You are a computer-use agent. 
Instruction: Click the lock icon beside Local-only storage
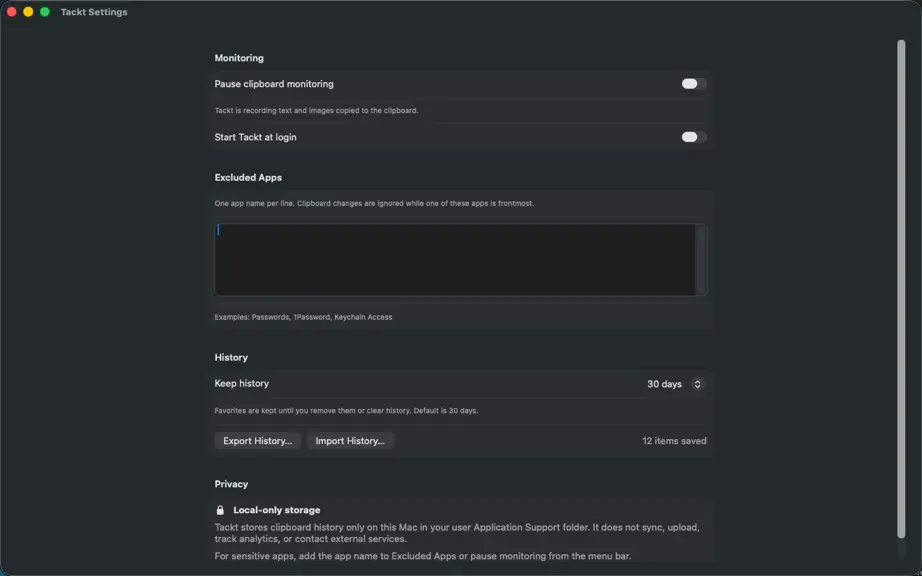[220, 510]
